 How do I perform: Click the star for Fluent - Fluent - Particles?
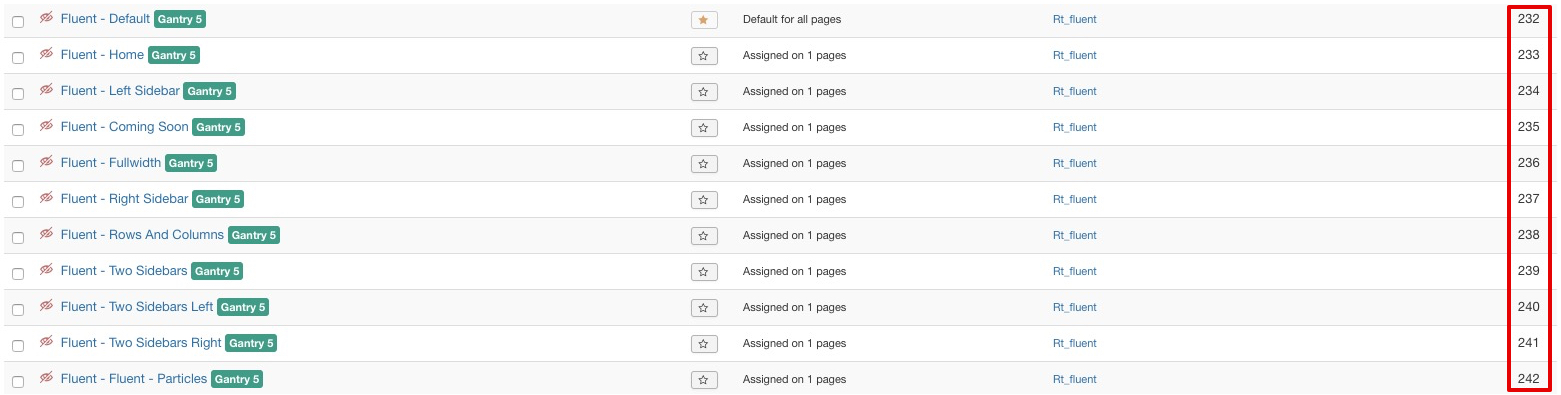tap(704, 380)
